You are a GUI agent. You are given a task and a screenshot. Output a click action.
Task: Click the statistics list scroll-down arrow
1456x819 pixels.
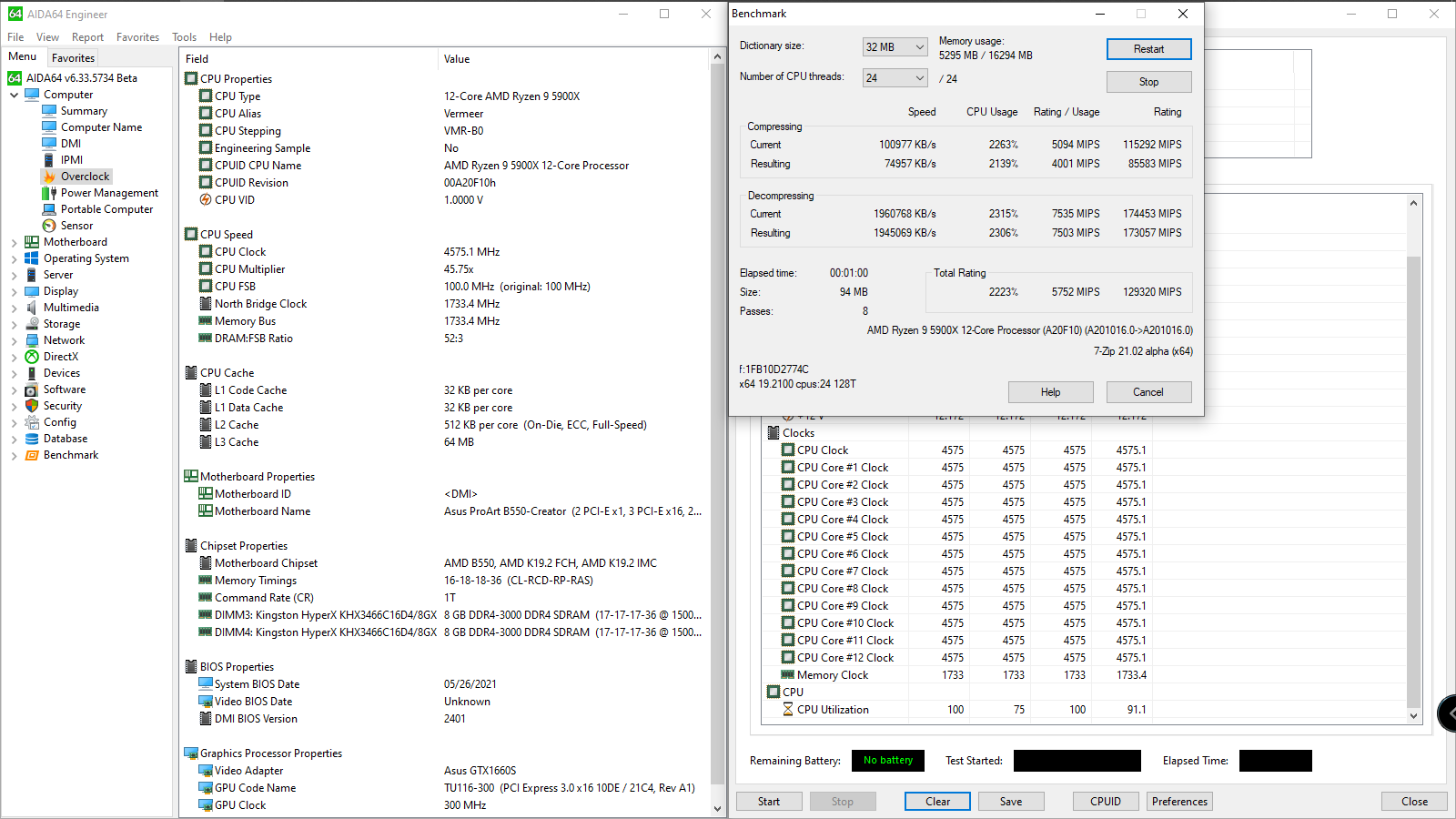[1413, 716]
